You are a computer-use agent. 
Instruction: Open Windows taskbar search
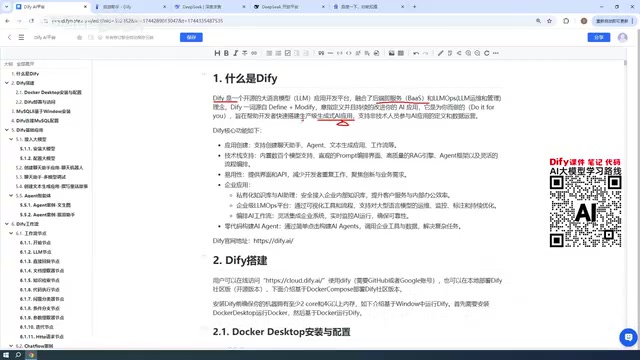coord(18,355)
